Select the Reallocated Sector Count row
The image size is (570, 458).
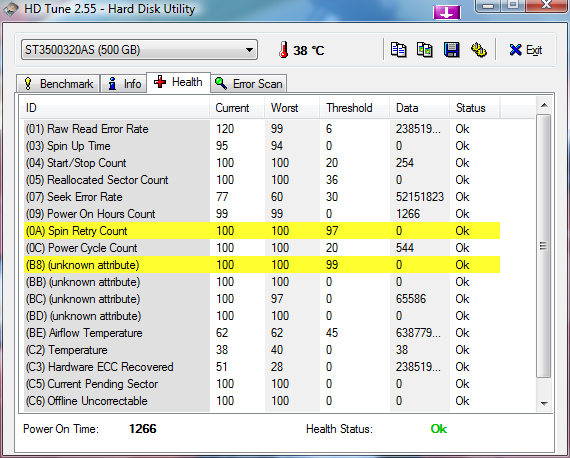tap(262, 180)
